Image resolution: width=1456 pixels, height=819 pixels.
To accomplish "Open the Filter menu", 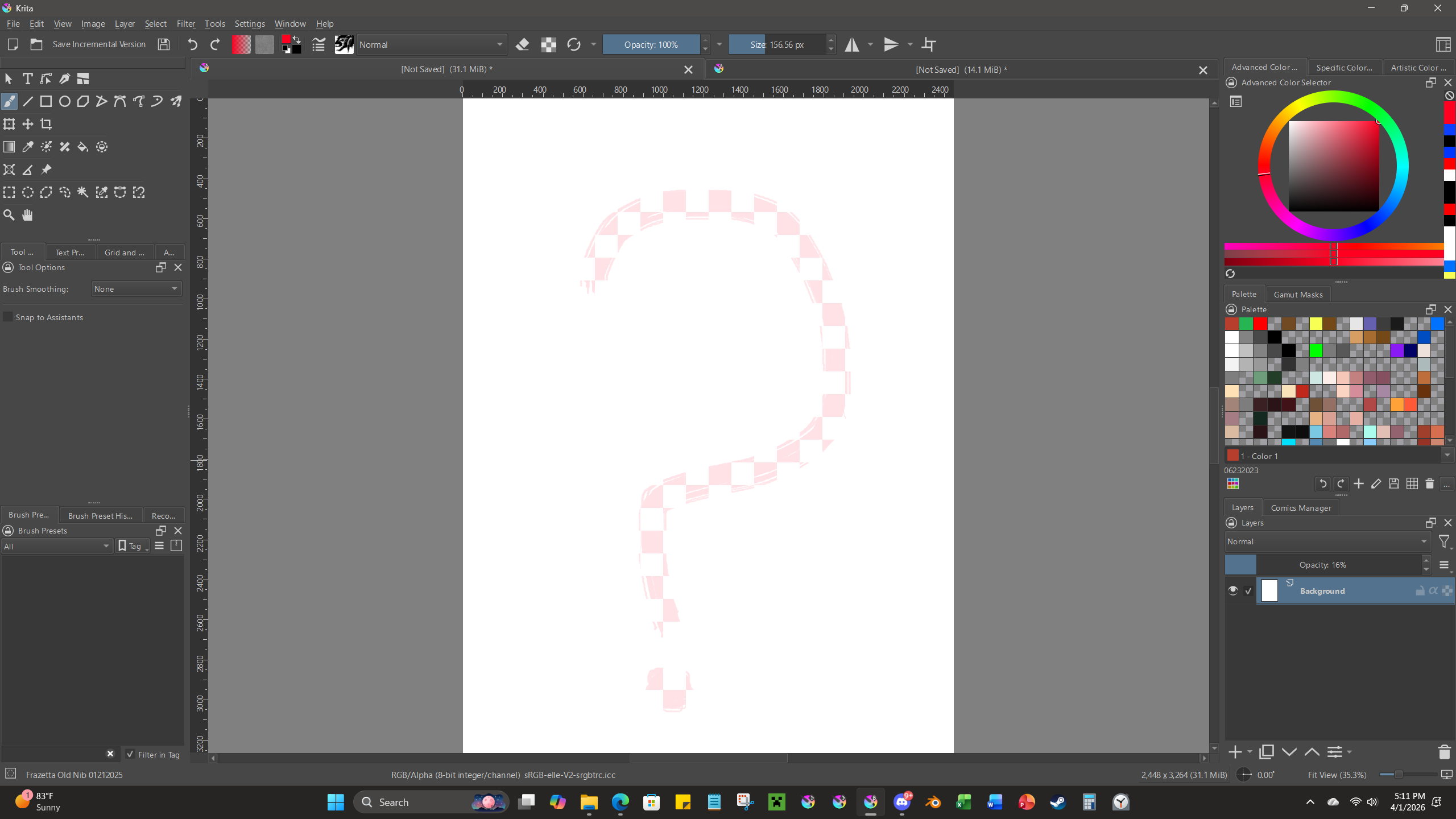I will (185, 24).
